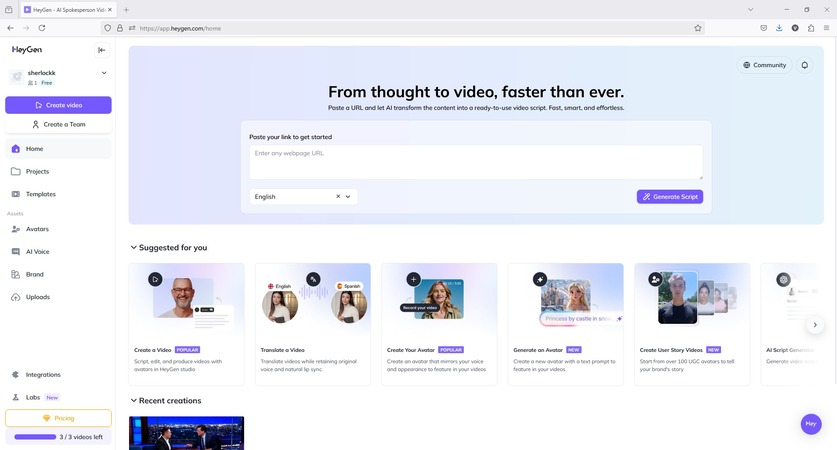Open Firefox hamburger application menu

pos(826,28)
